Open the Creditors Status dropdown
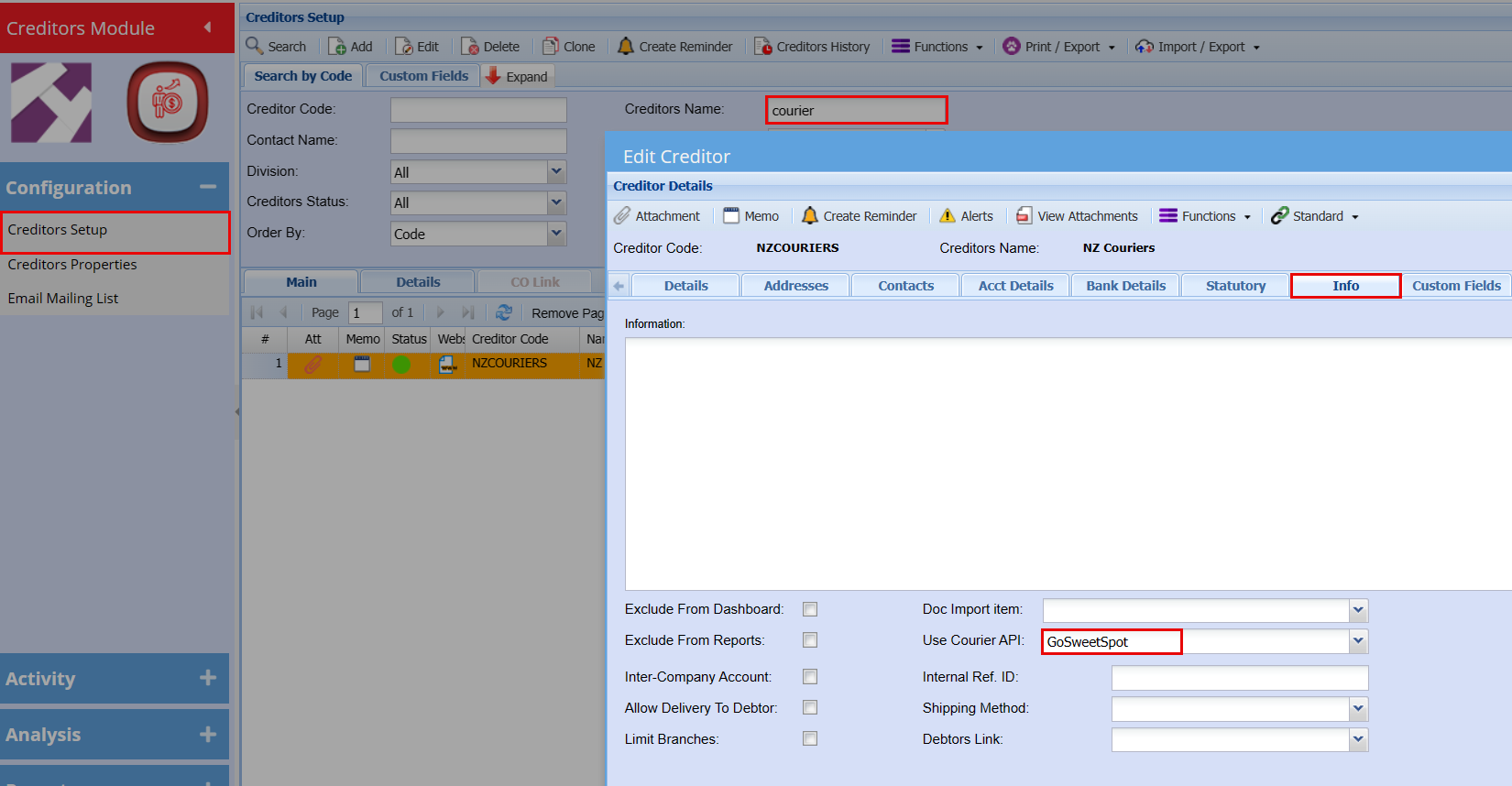 556,202
